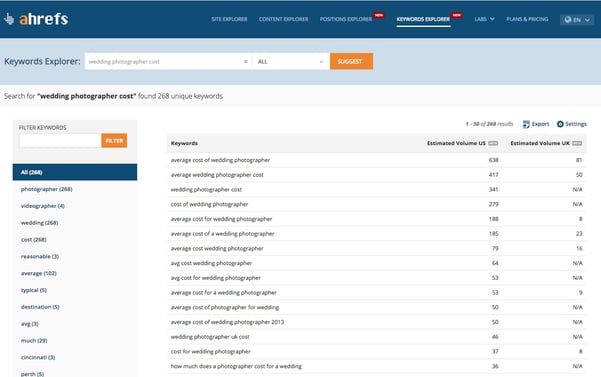601x377 pixels.
Task: Go to Site Explorer
Action: point(229,19)
